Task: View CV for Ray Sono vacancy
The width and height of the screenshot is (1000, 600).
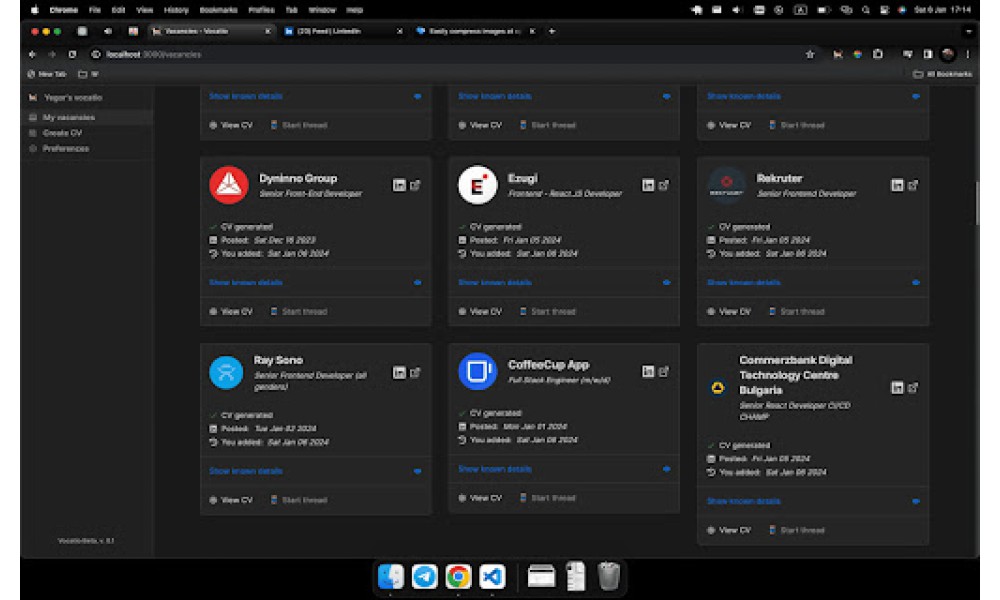Action: click(231, 501)
